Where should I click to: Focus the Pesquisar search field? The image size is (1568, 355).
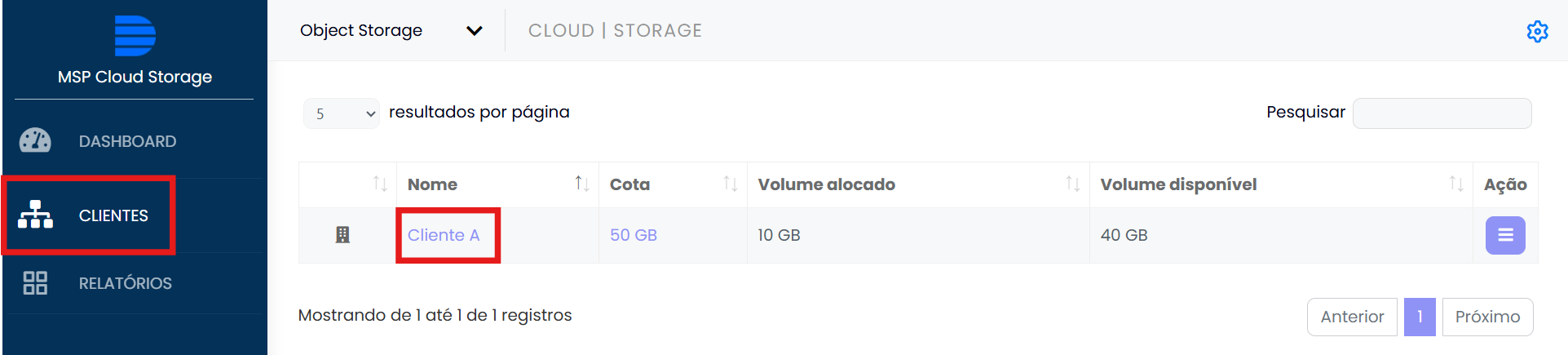pyautogui.click(x=1442, y=113)
